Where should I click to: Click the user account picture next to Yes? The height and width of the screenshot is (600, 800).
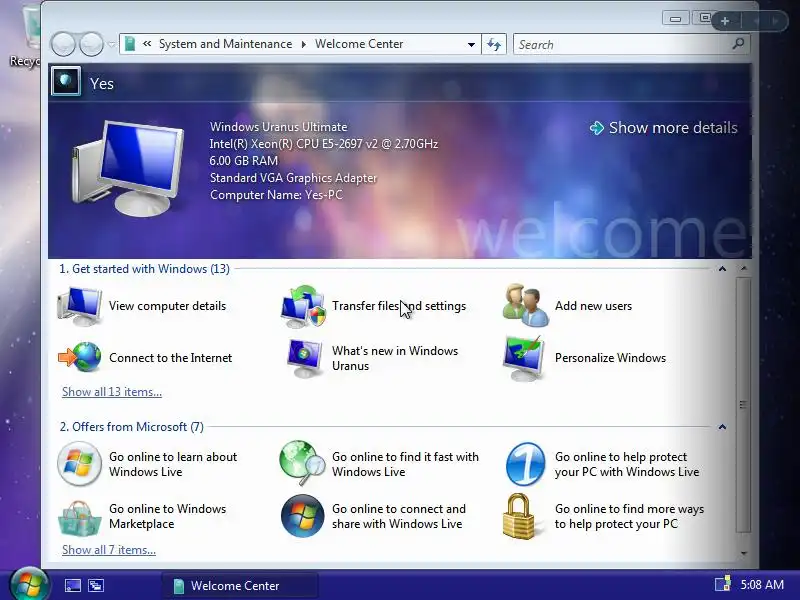click(66, 82)
